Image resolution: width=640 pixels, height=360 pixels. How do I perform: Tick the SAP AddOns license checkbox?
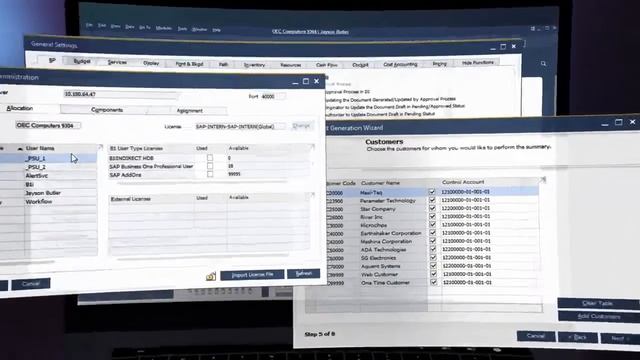tap(210, 174)
